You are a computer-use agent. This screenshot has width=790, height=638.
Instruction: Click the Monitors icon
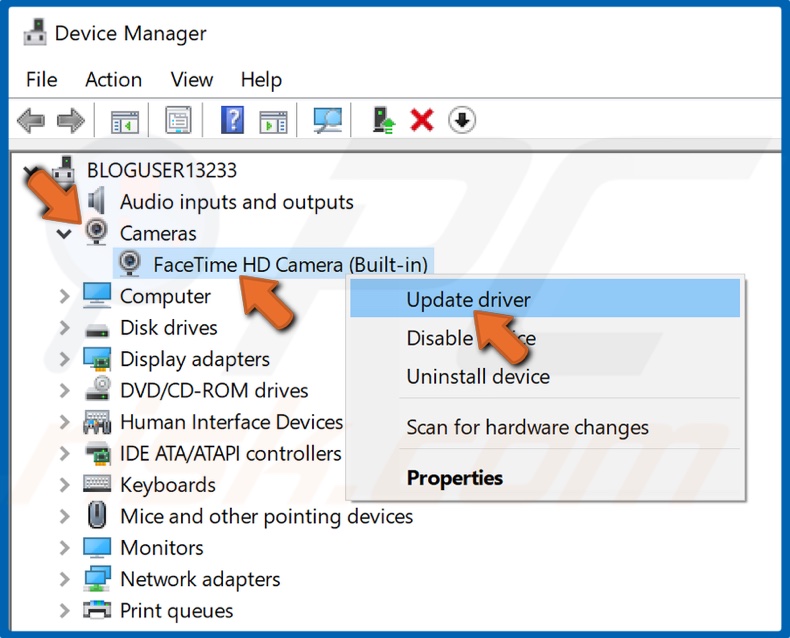coord(97,548)
